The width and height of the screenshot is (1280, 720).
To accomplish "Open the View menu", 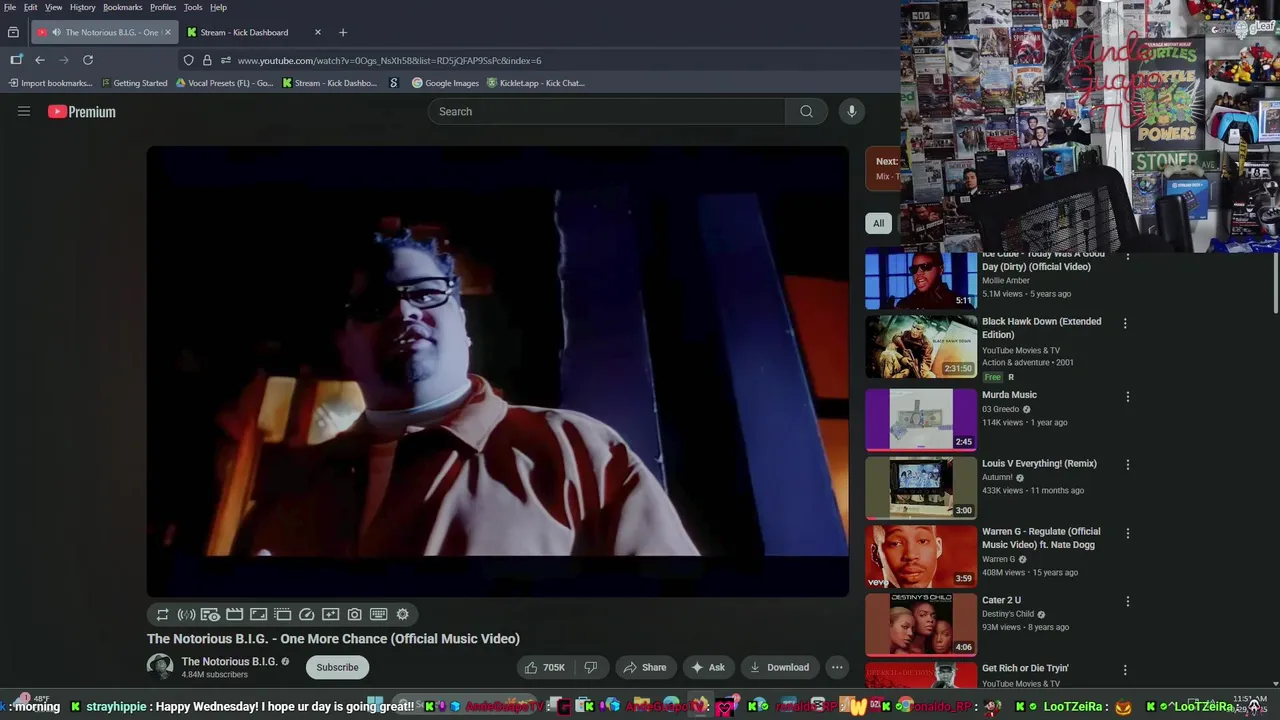I will [x=53, y=7].
